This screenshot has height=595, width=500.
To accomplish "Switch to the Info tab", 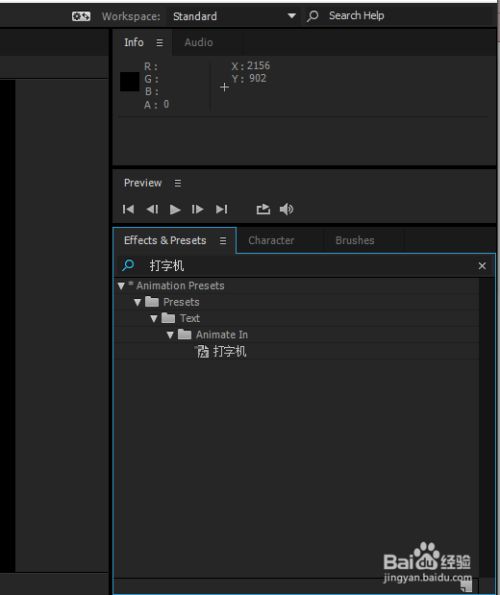I will coord(134,42).
